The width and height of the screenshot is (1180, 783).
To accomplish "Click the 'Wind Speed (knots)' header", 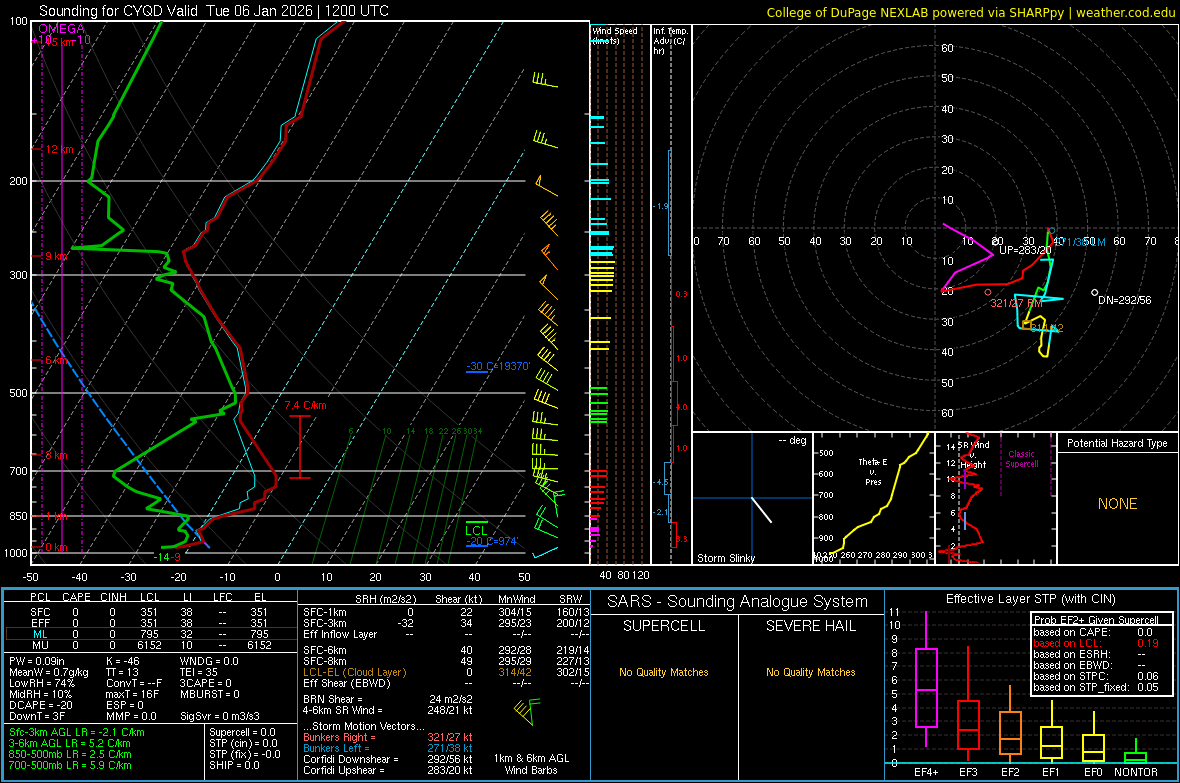I will [614, 35].
